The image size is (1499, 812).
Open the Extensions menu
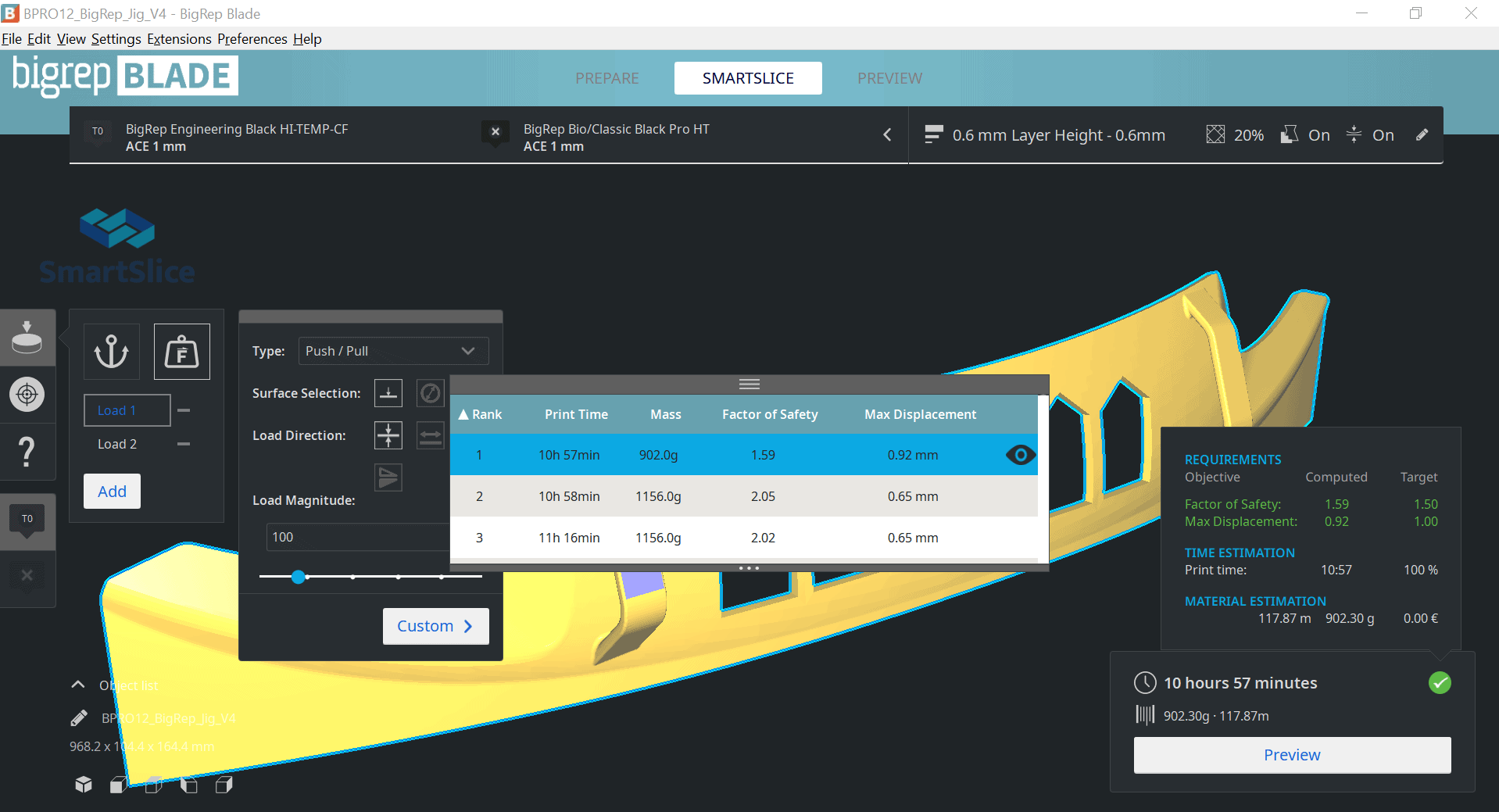point(179,39)
